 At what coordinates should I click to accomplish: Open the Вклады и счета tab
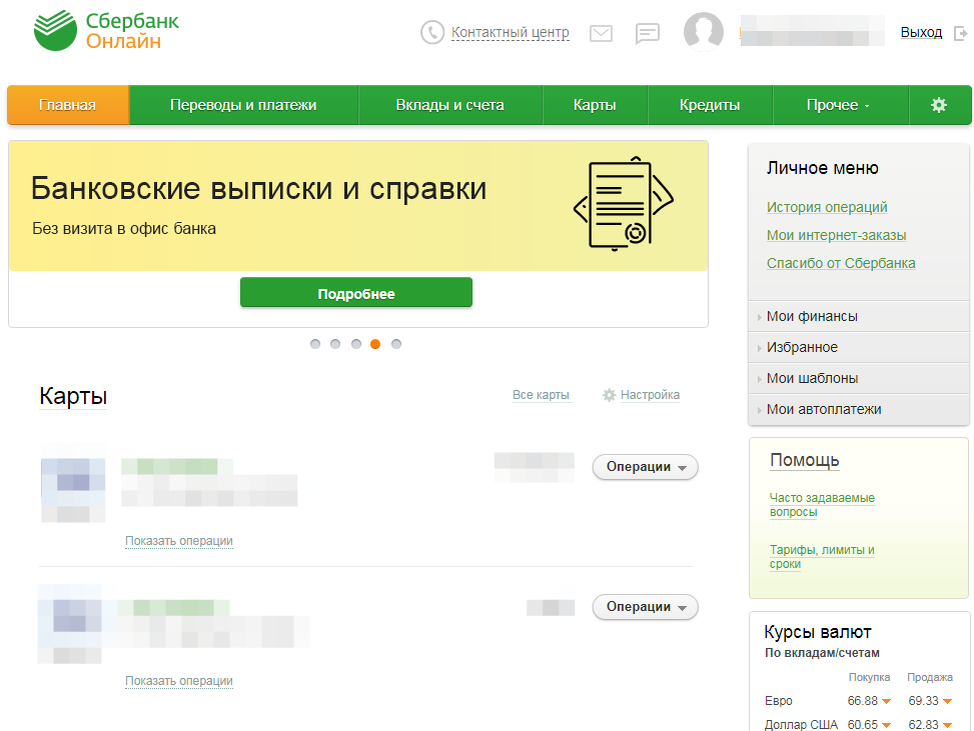point(450,105)
